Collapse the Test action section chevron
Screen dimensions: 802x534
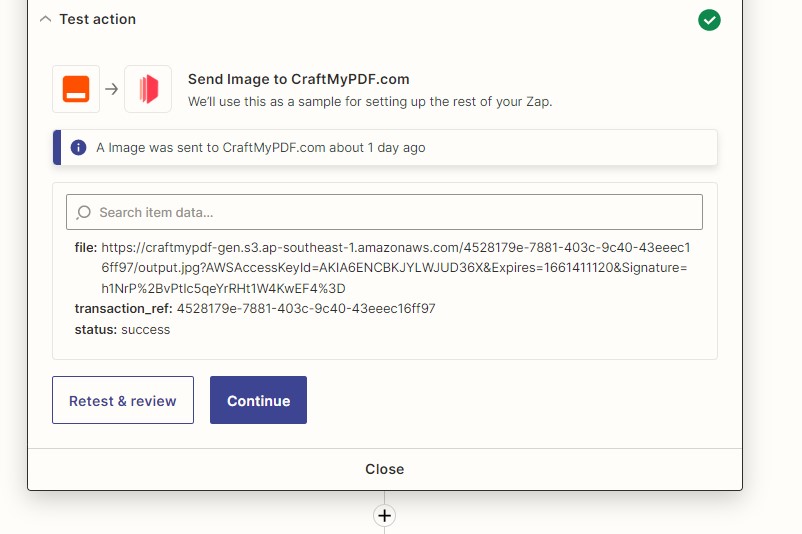pyautogui.click(x=46, y=19)
